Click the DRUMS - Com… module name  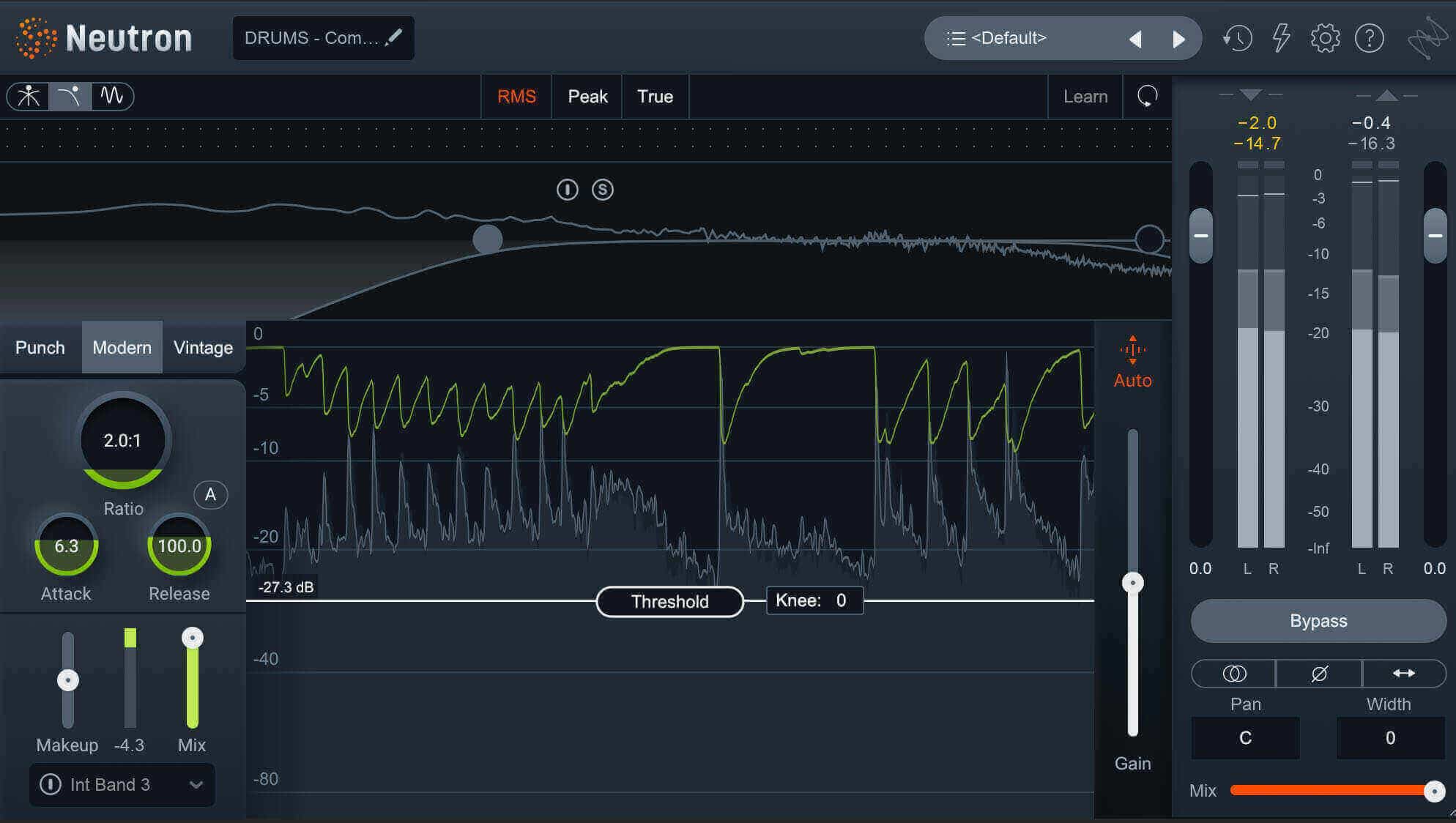point(311,38)
